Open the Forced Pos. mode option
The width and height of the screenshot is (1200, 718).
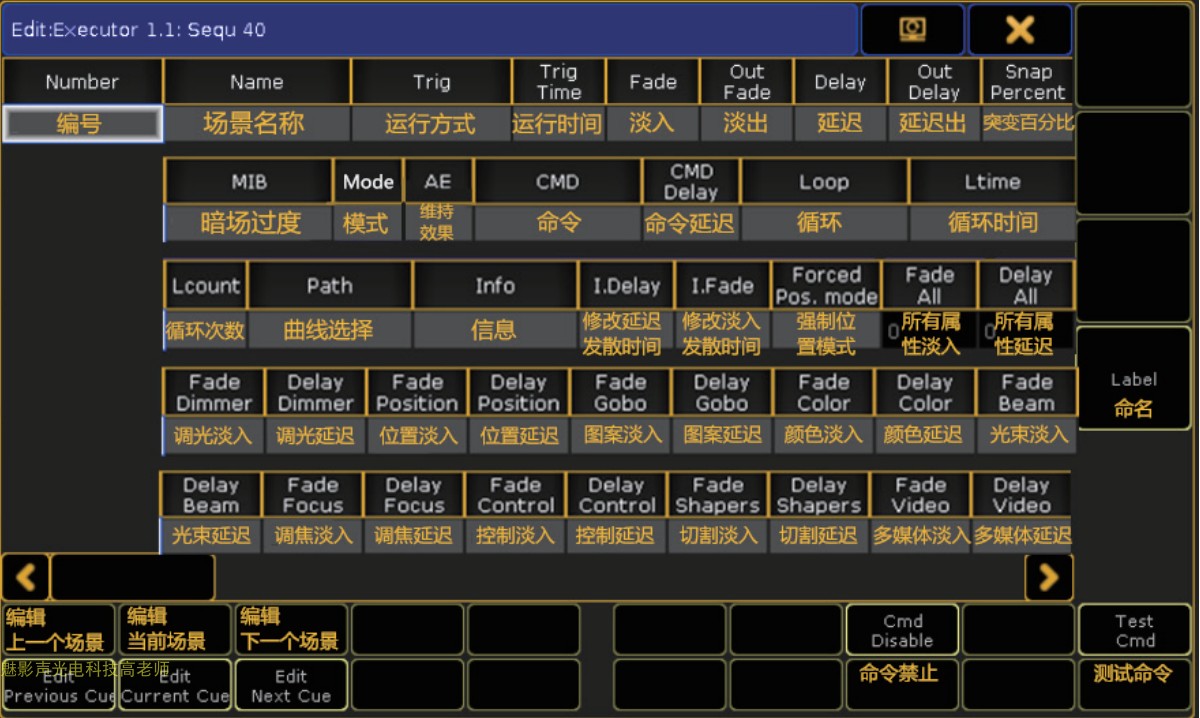826,286
